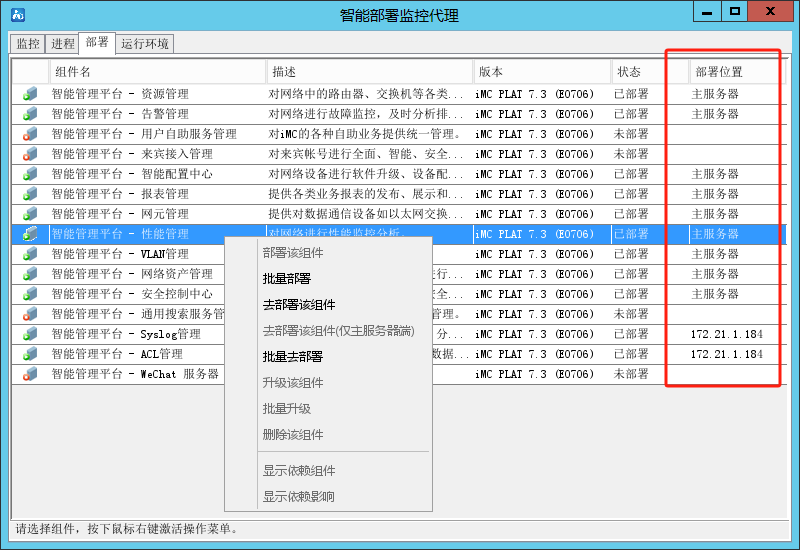800x550 pixels.
Task: Select row 智能管理平台 - 资源管理
Action: point(398,94)
